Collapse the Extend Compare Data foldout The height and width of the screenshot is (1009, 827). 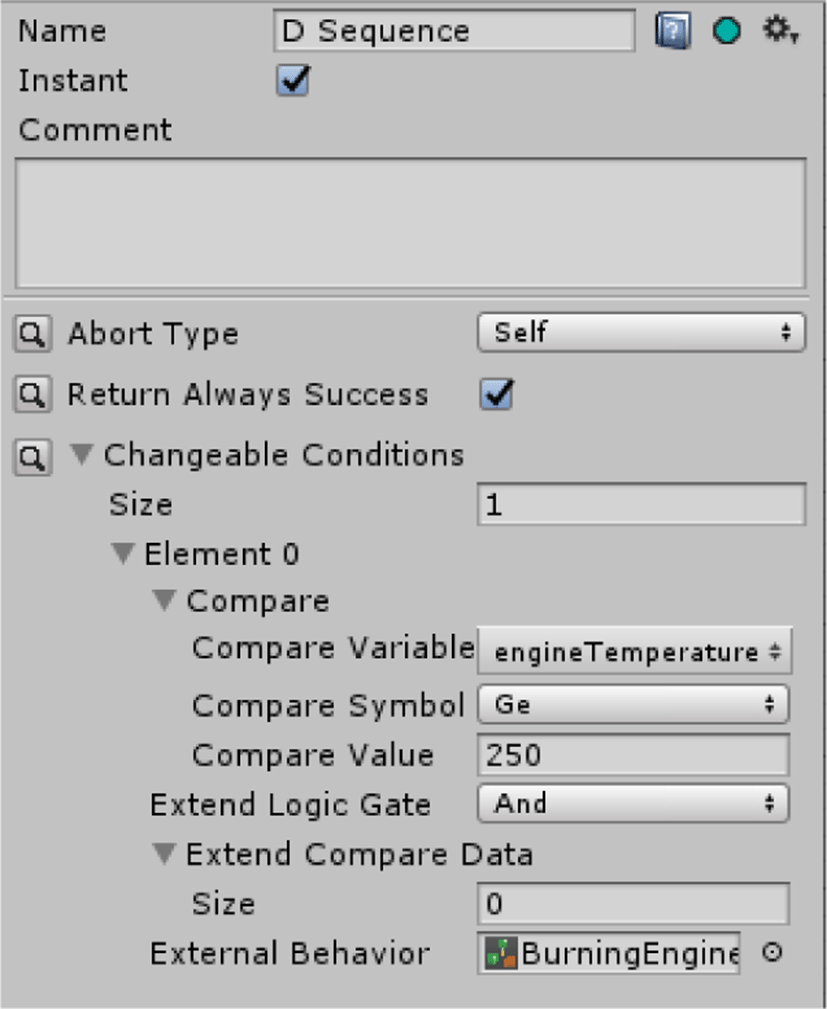164,854
